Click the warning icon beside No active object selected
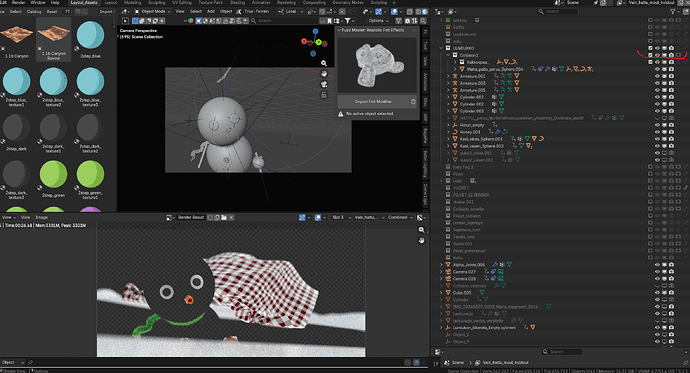 tap(341, 114)
